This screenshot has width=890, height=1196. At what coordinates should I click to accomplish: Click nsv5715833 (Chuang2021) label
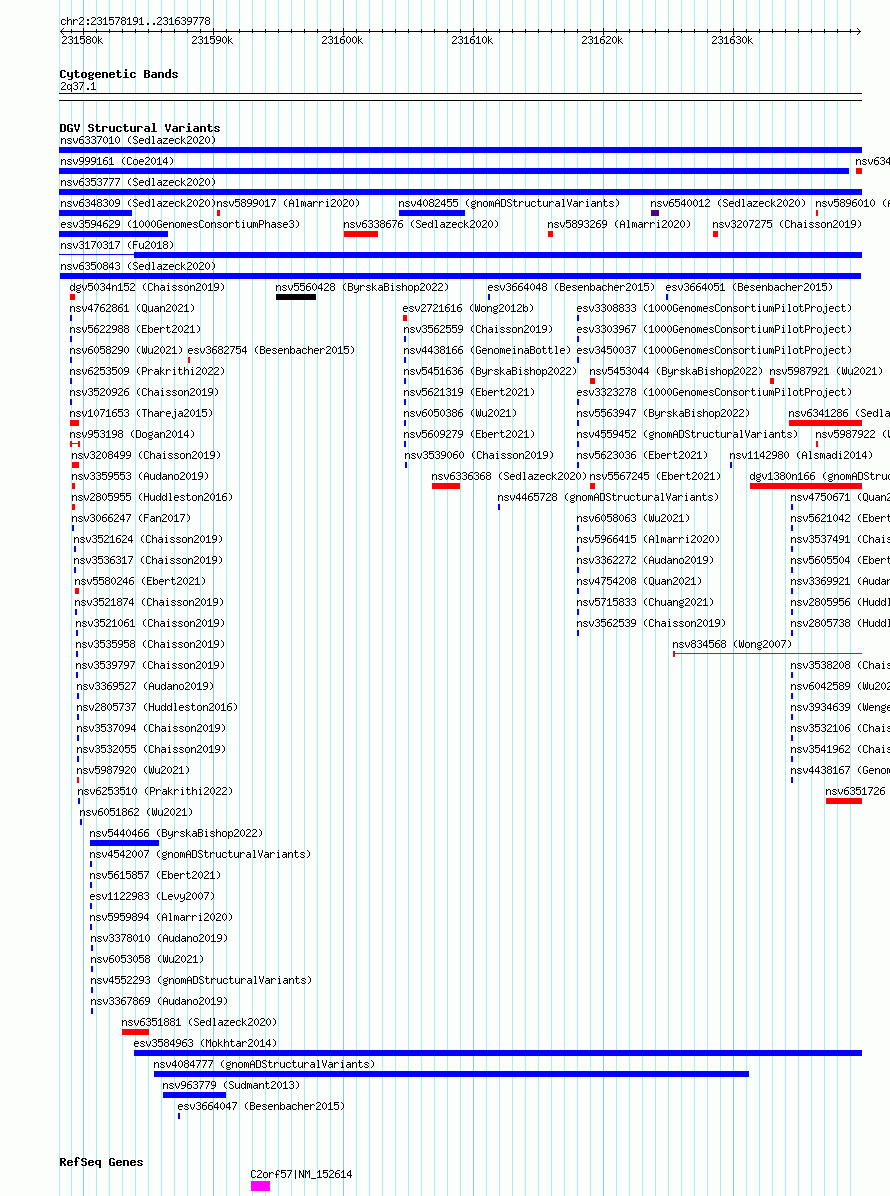click(645, 603)
